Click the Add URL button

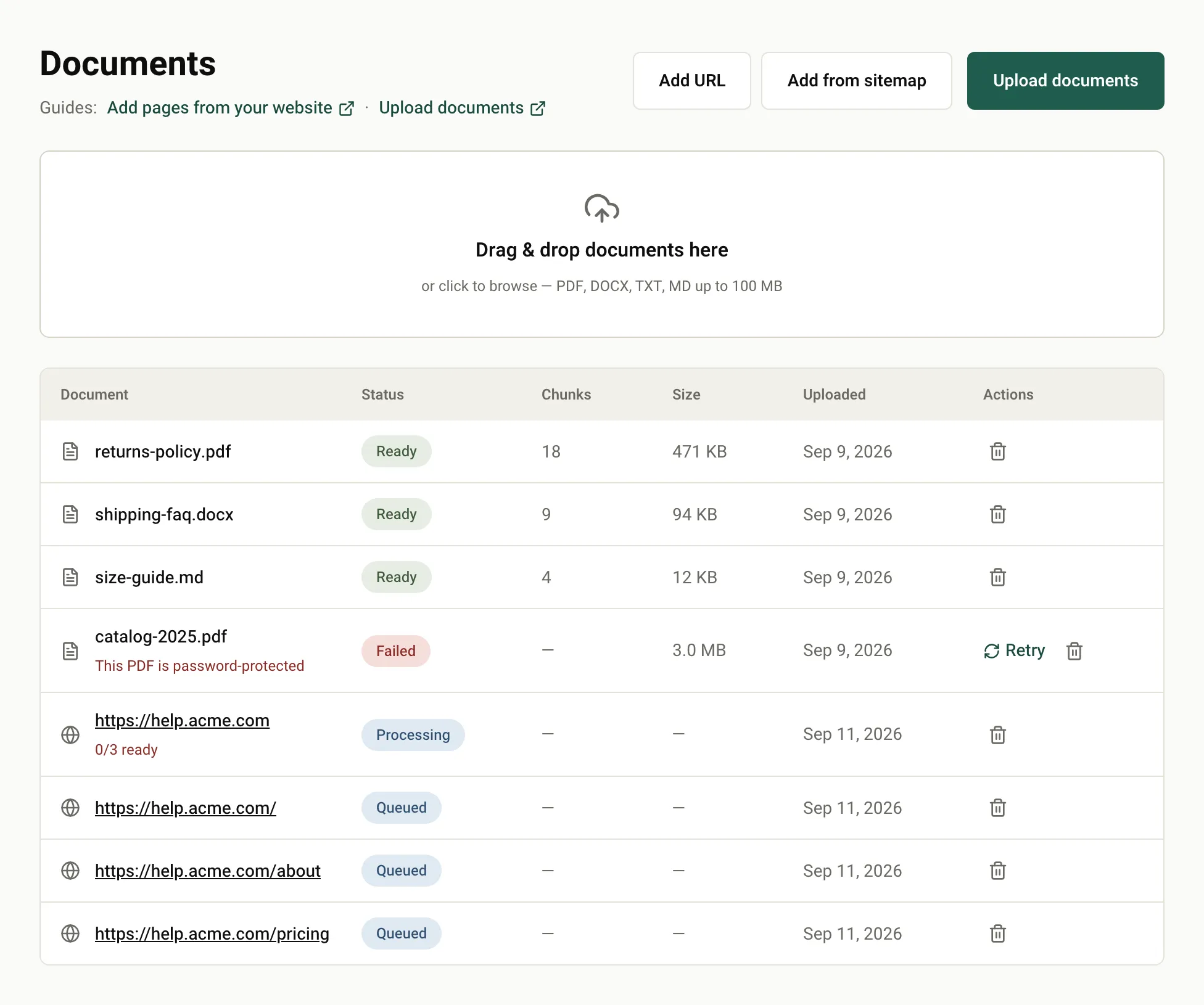tap(692, 81)
